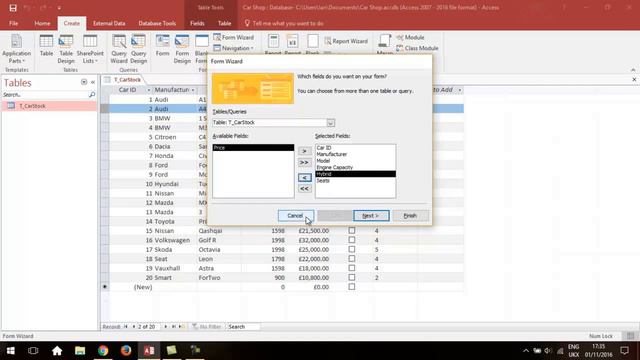This screenshot has width=640, height=360.
Task: Switch to Fields tab
Action: [x=197, y=23]
